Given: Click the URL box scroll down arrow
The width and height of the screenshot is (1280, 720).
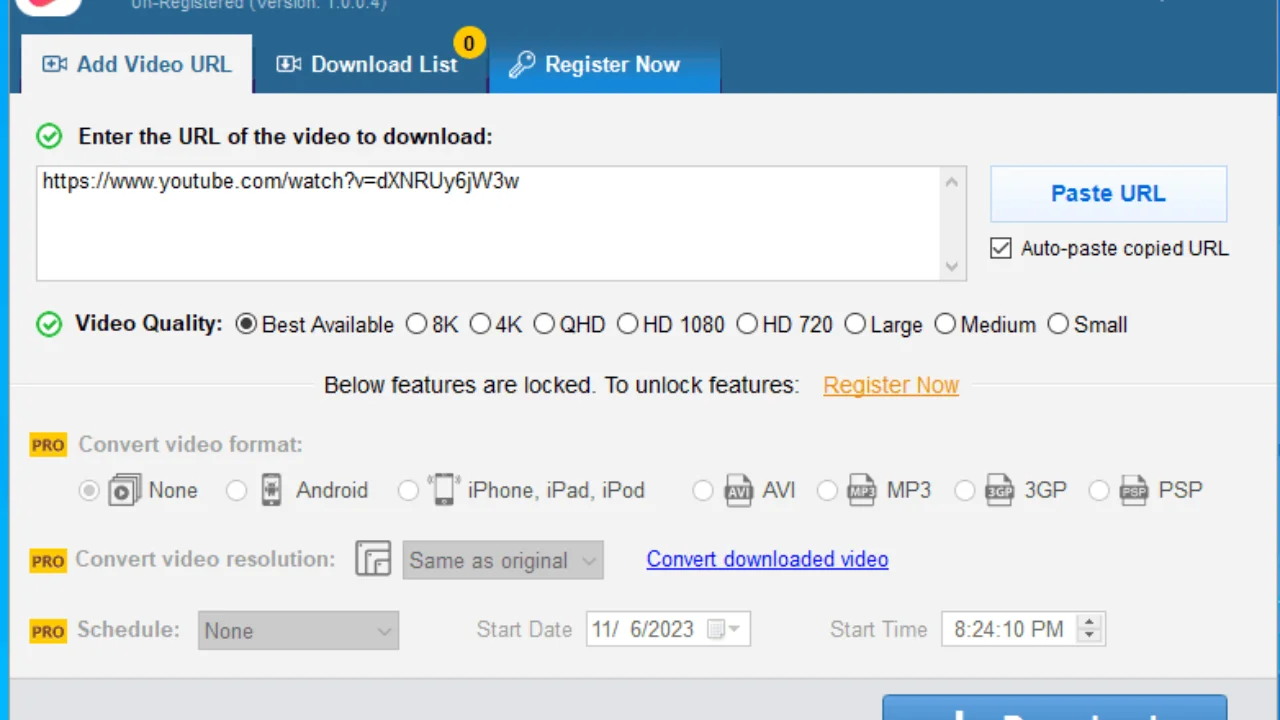Looking at the screenshot, I should pos(952,266).
